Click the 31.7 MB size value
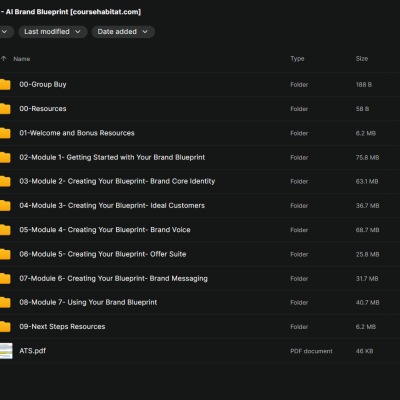400x400 pixels. coord(367,279)
